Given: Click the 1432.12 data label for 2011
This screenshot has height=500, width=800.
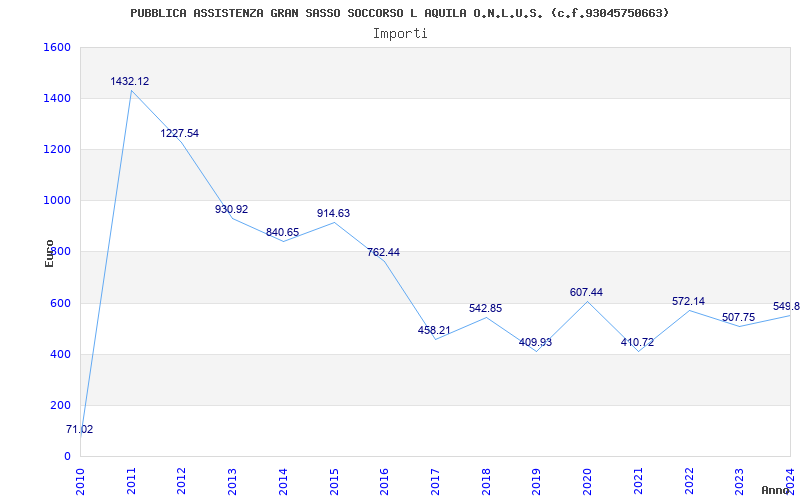Looking at the screenshot, I should (130, 81).
